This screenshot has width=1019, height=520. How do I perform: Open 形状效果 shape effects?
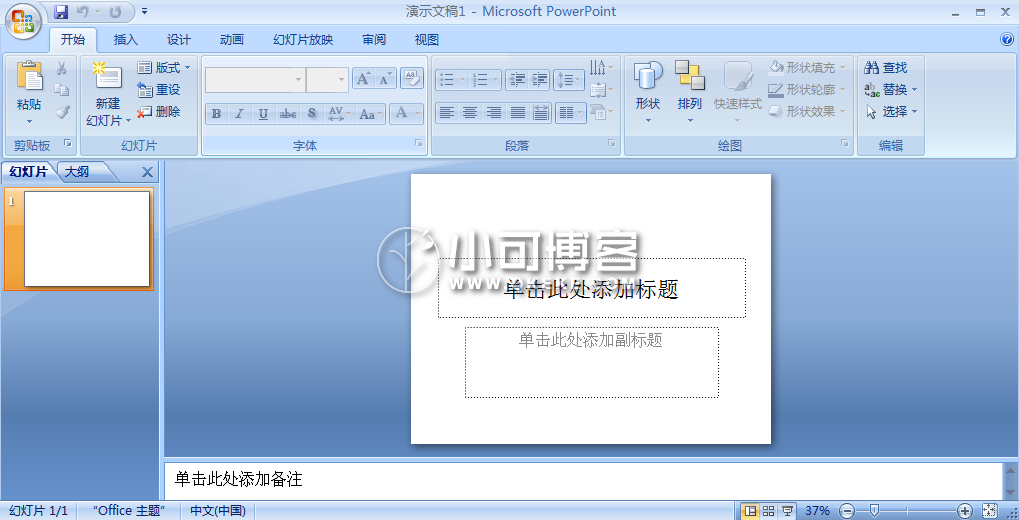click(807, 112)
